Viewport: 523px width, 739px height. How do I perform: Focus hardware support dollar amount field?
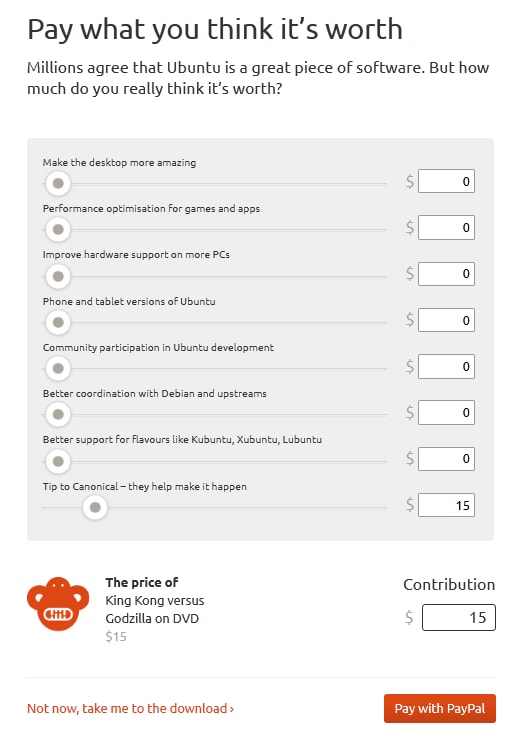click(x=446, y=274)
